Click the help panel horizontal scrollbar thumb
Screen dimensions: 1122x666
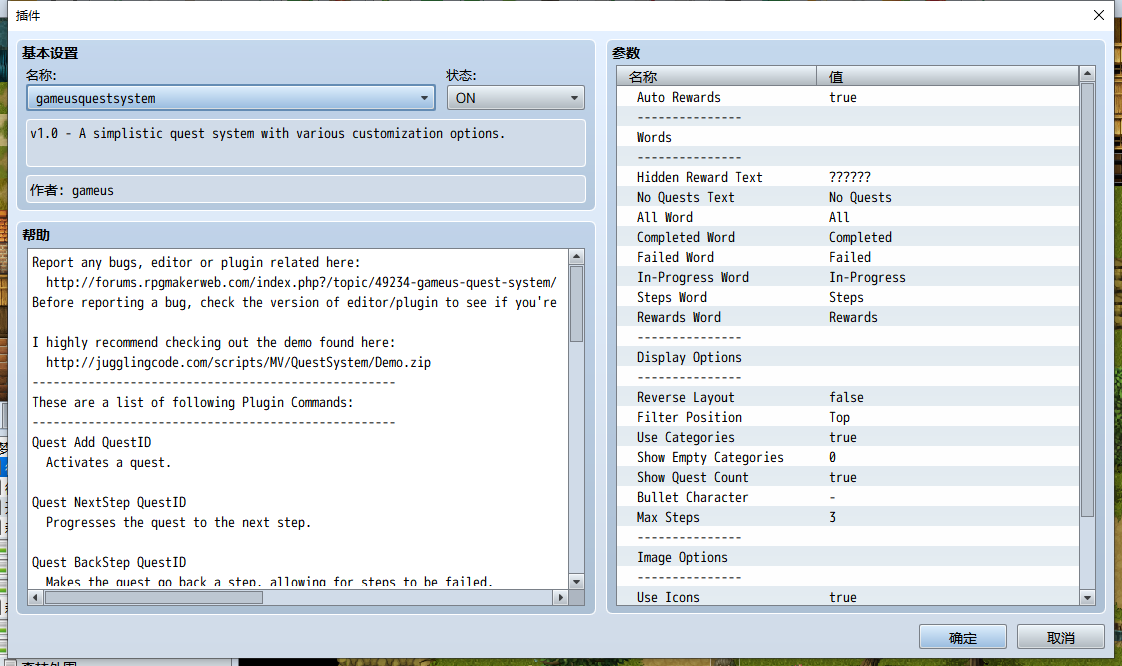[x=153, y=597]
